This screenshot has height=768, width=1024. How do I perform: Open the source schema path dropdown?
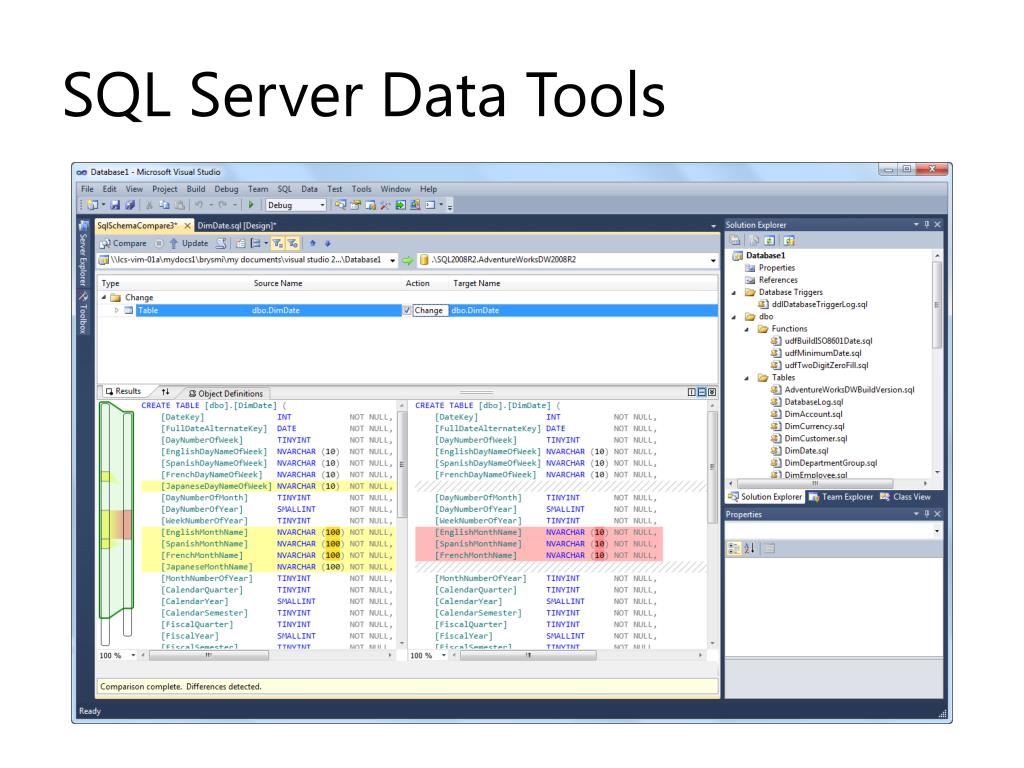pos(392,260)
